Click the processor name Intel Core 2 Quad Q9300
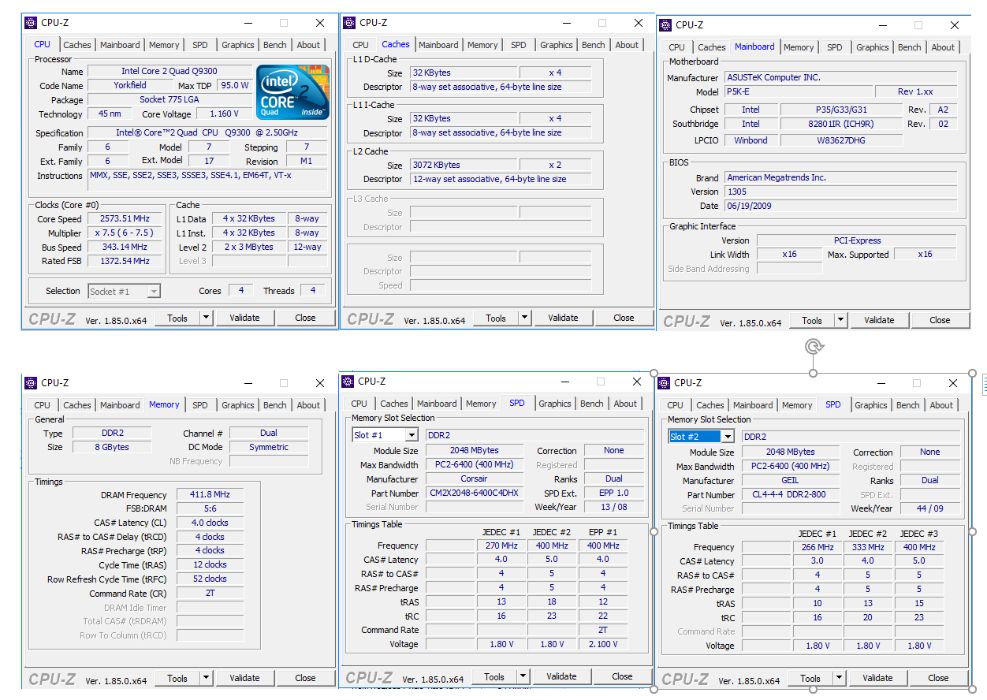This screenshot has width=987, height=700. click(x=169, y=71)
